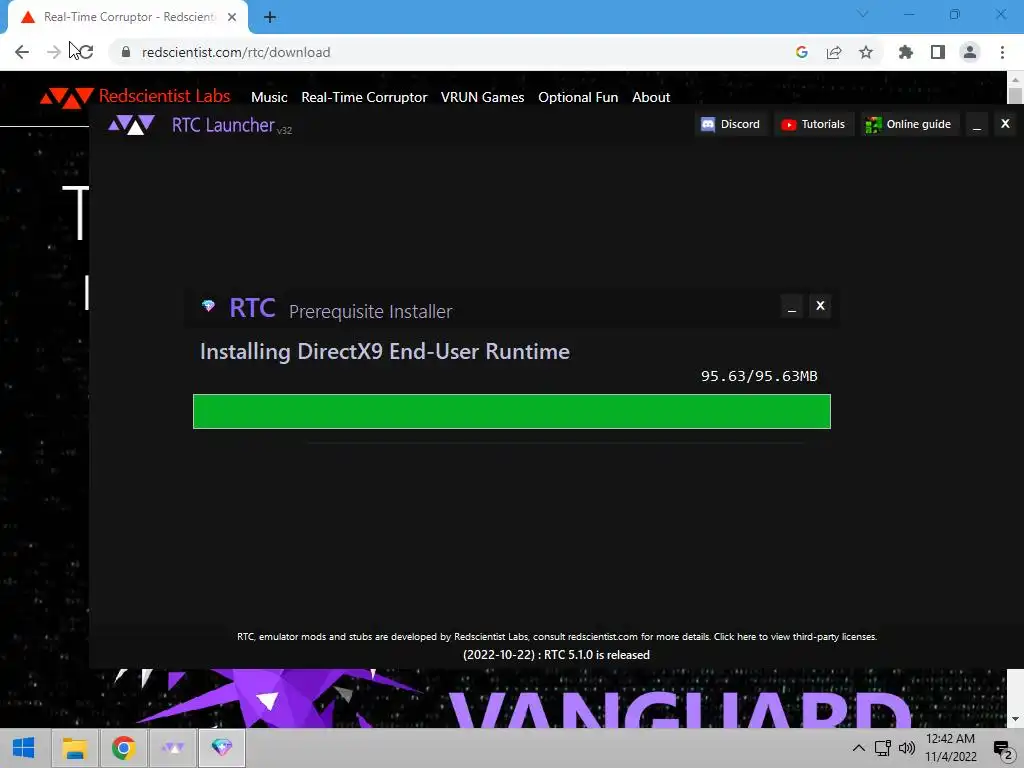Minimize the Prerequisite Installer dialog
The height and width of the screenshot is (768, 1024).
click(792, 306)
